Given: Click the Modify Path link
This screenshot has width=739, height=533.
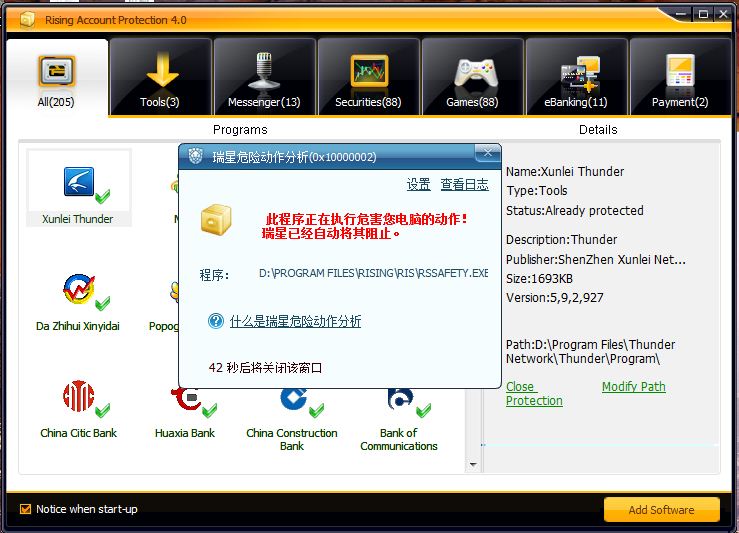Looking at the screenshot, I should coord(633,387).
